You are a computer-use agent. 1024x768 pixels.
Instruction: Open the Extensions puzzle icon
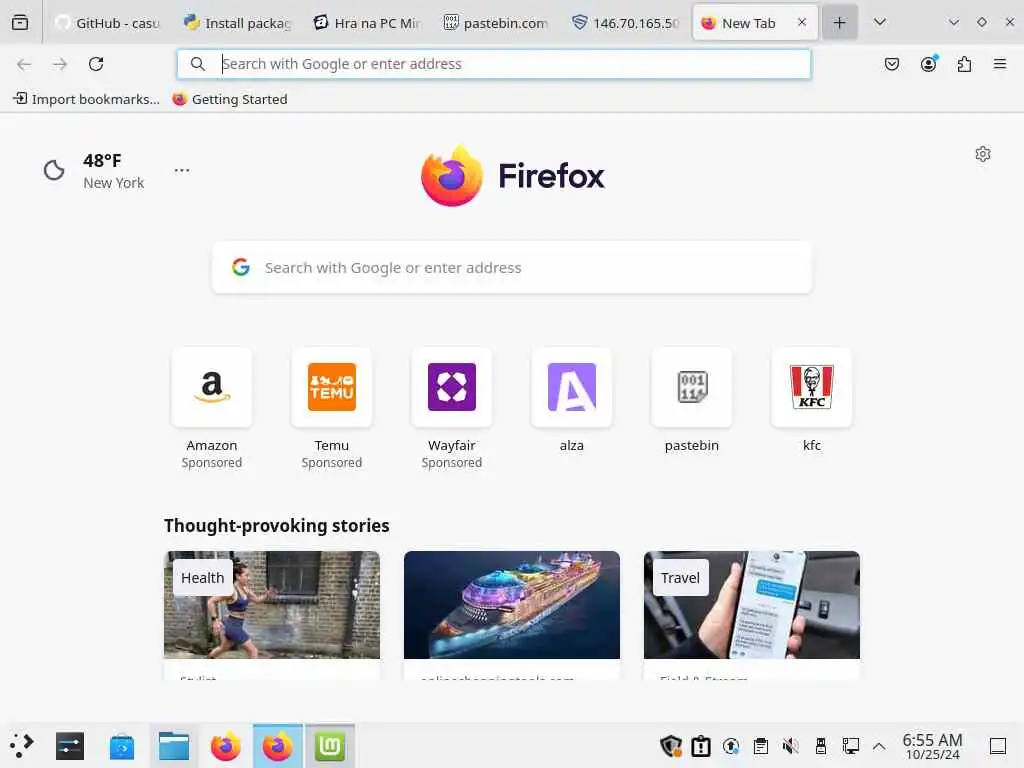tap(964, 64)
